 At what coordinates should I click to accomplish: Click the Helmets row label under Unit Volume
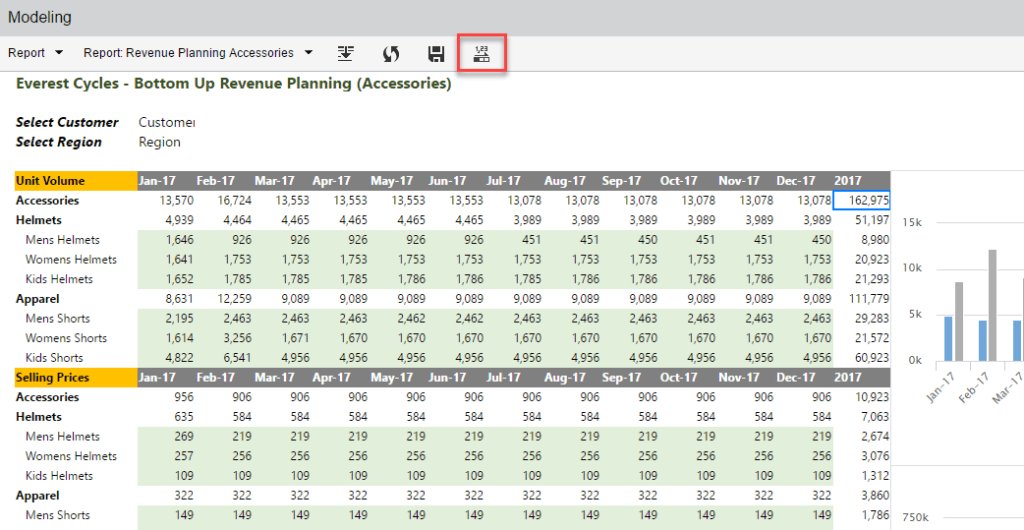pos(39,220)
